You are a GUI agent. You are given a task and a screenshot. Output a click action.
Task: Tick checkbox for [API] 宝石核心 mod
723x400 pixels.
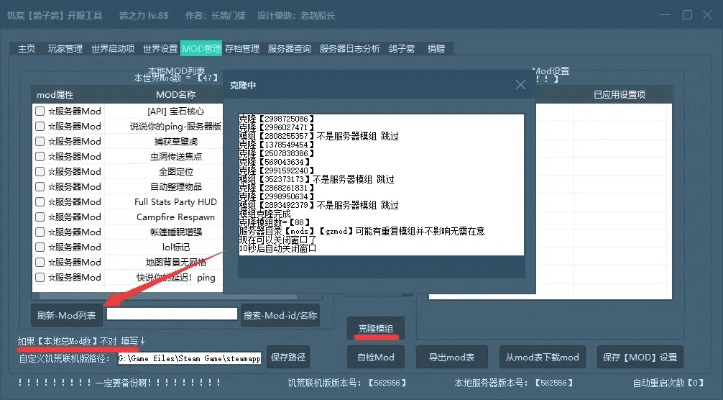pos(40,111)
